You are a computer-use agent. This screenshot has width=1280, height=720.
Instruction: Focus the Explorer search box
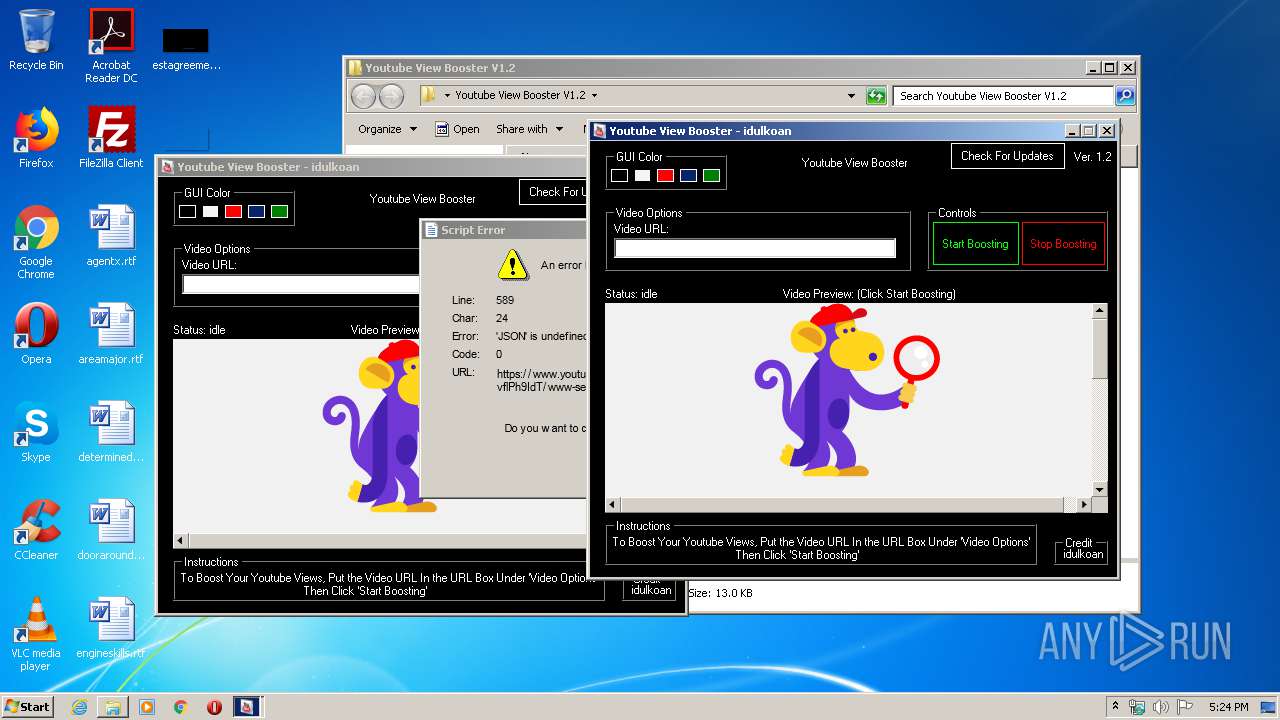click(x=1003, y=96)
